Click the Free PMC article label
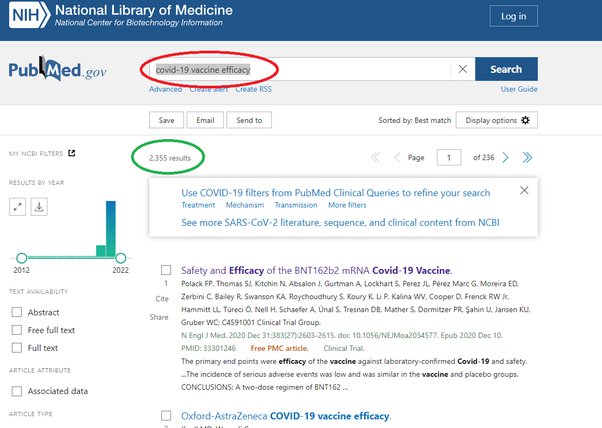Image resolution: width=602 pixels, height=428 pixels. (x=280, y=348)
